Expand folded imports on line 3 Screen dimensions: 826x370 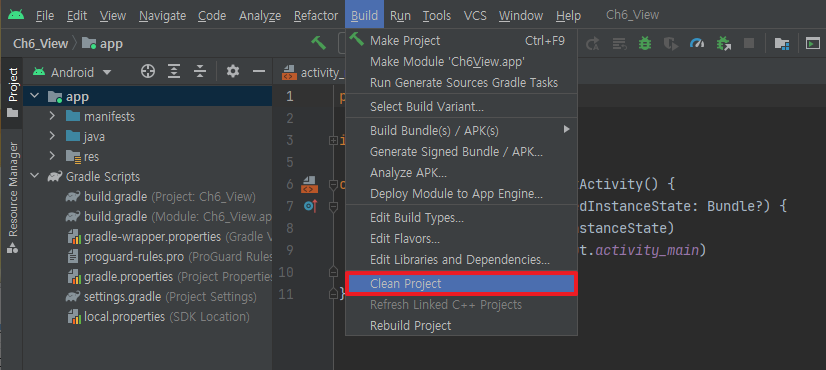click(x=333, y=141)
